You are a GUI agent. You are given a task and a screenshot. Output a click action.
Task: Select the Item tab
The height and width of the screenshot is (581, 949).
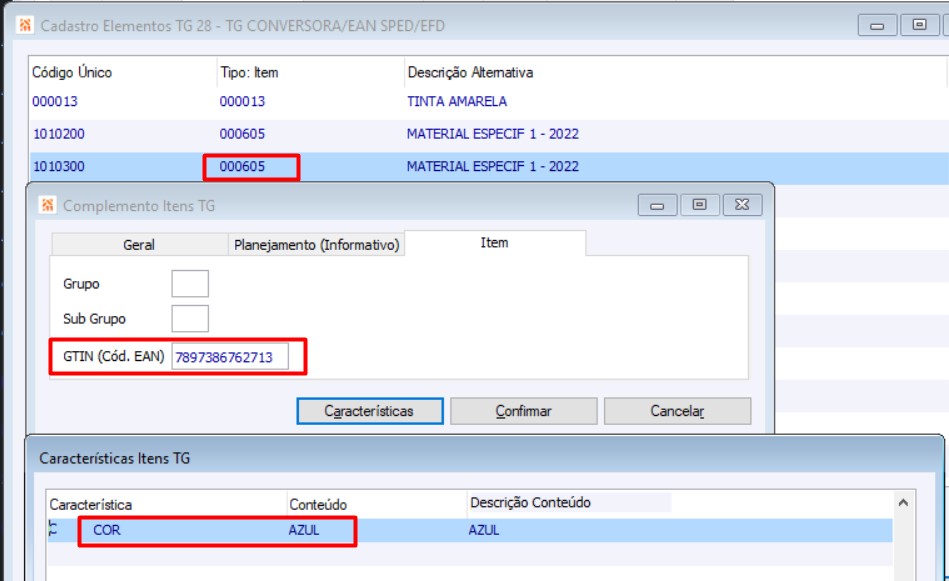point(494,243)
